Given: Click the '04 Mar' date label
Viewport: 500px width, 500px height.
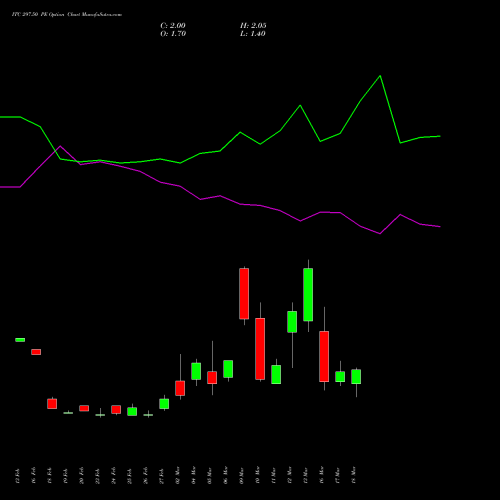Looking at the screenshot, I should [194, 475].
